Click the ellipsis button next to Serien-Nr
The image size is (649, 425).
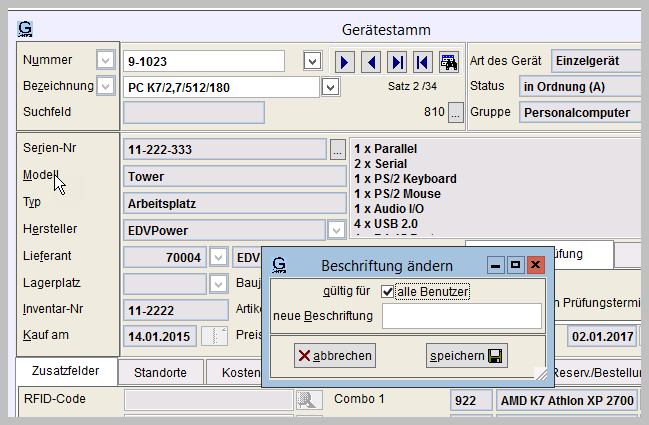point(339,150)
